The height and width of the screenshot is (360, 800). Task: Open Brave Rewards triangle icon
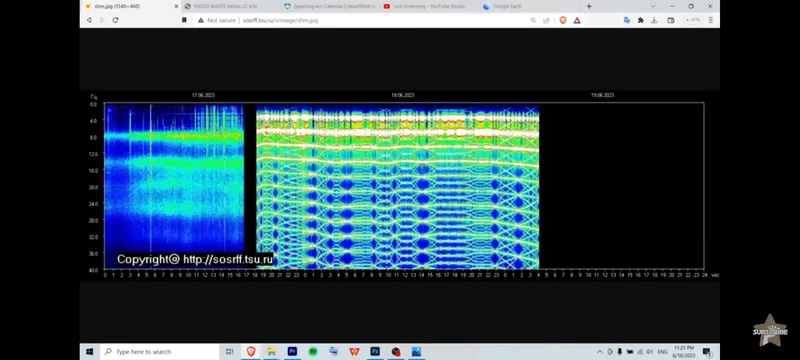577,20
